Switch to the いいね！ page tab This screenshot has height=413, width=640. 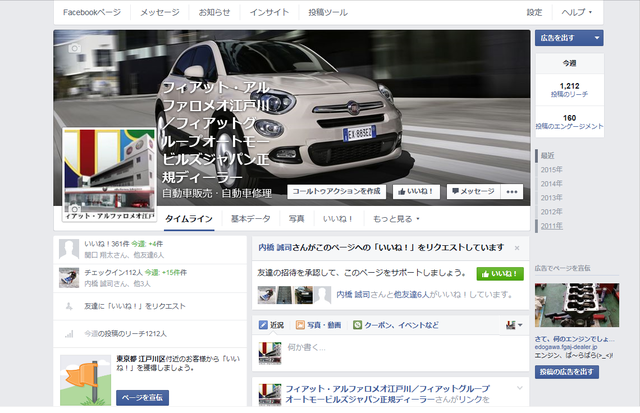point(338,219)
